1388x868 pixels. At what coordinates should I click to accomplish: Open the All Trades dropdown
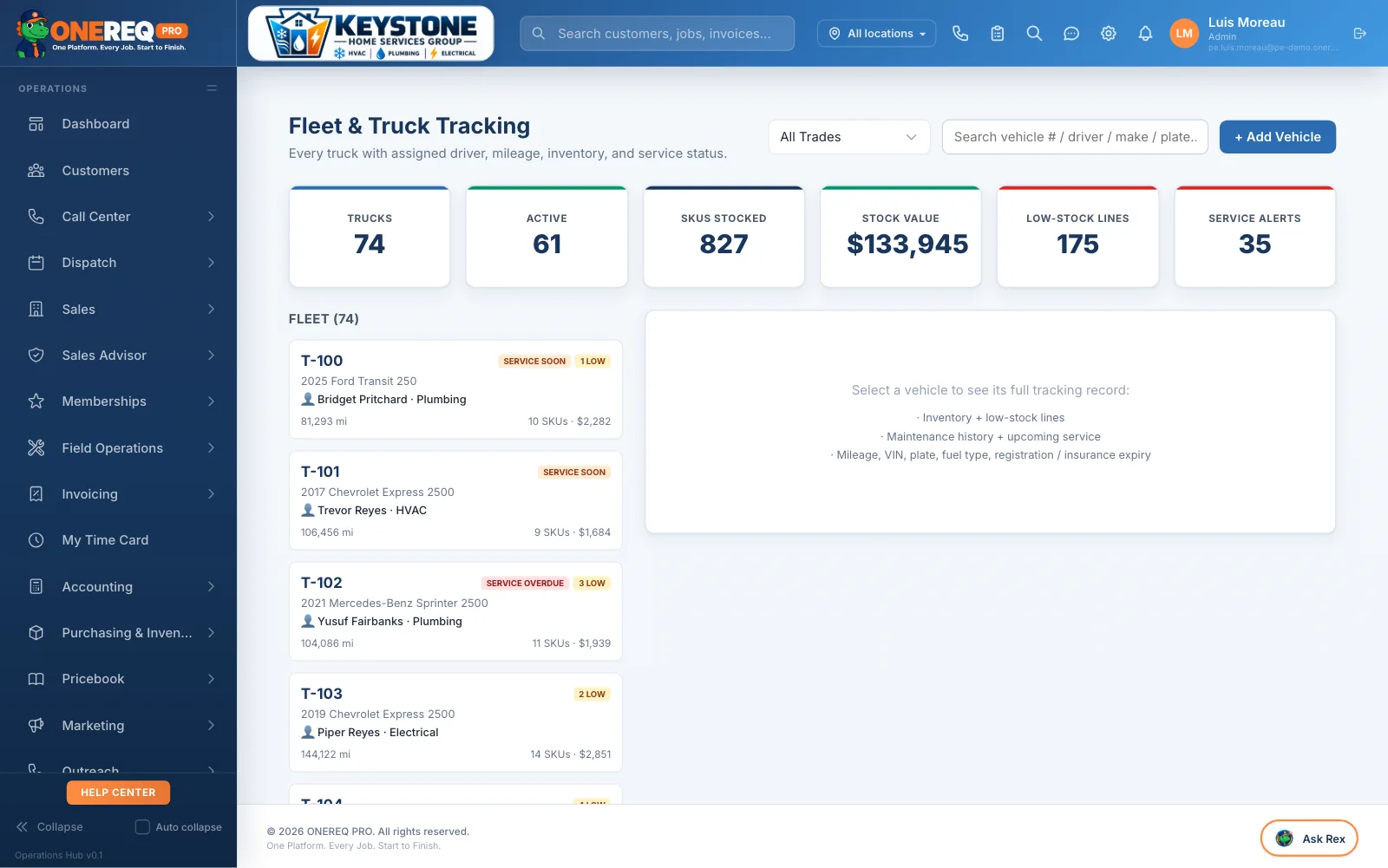(x=848, y=137)
